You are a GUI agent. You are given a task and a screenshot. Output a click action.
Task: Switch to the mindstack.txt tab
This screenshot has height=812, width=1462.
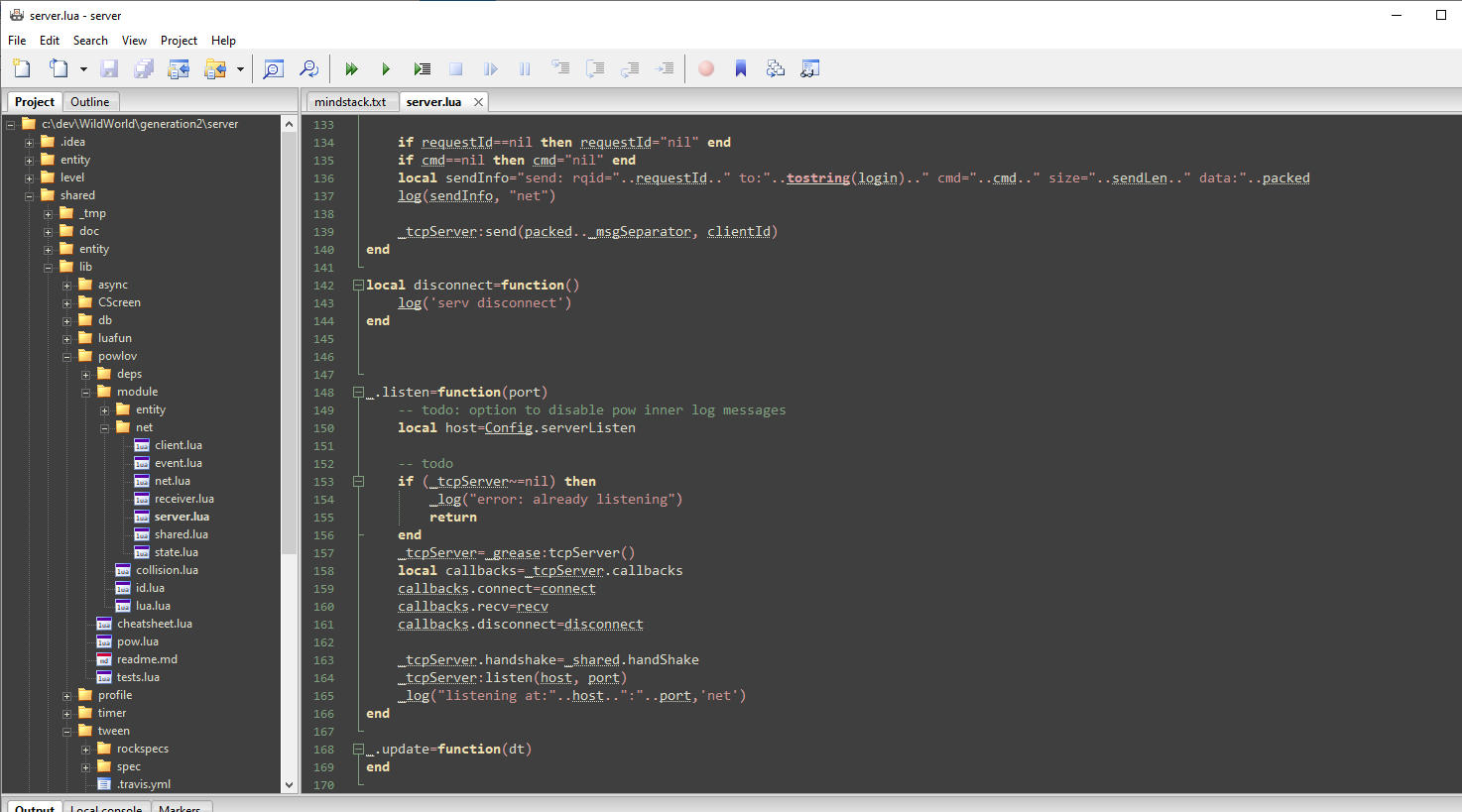[x=350, y=102]
